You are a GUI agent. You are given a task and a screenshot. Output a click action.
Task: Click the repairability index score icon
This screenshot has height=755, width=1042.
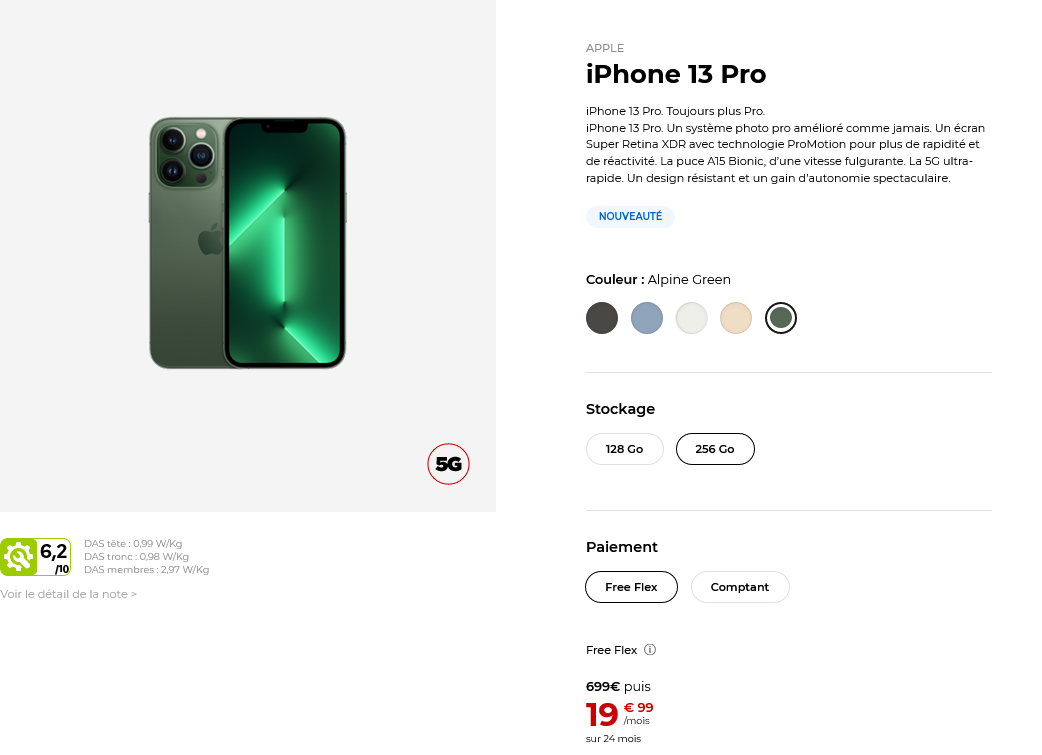(x=36, y=557)
